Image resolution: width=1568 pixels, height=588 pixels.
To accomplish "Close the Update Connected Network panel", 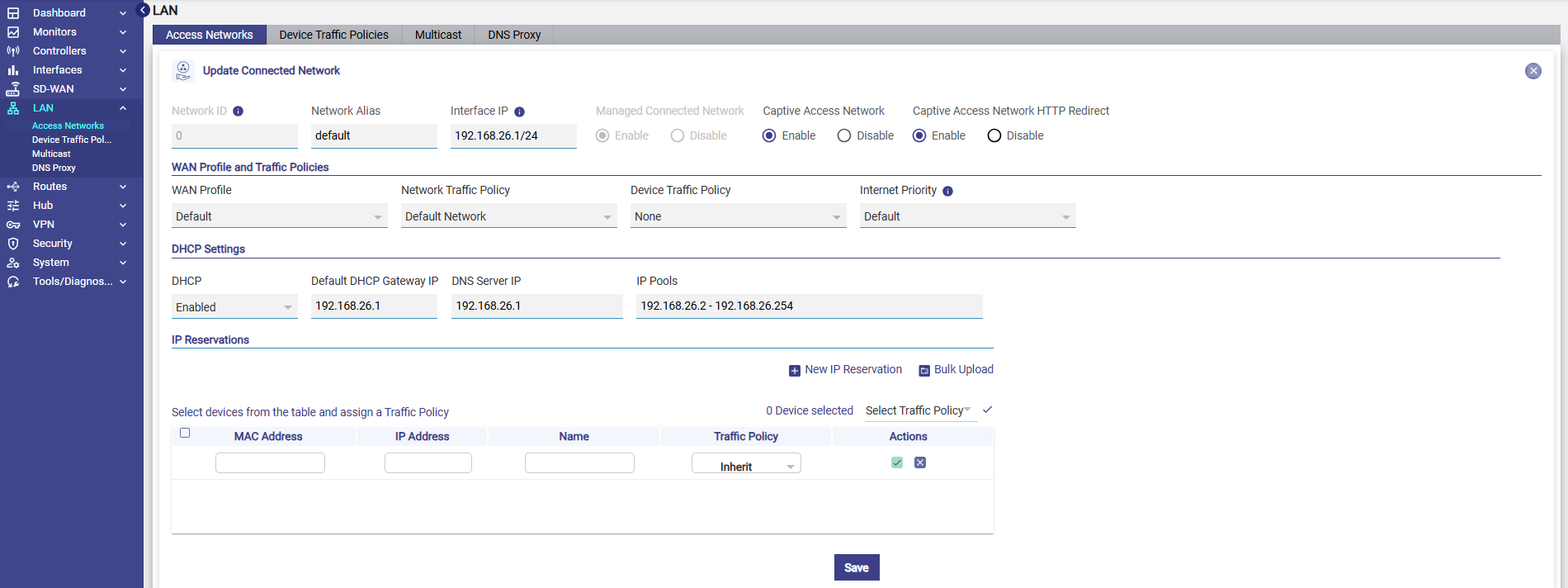I will coord(1533,71).
